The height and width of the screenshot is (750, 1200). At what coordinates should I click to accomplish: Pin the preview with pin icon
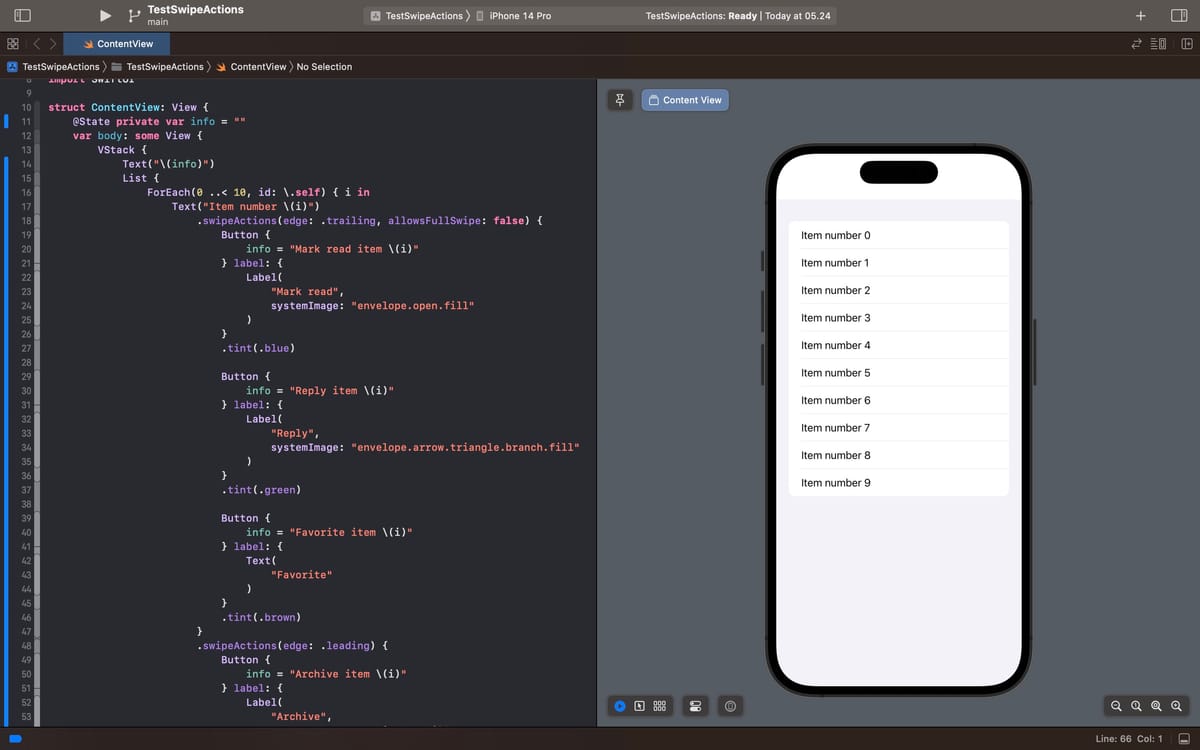tap(620, 100)
